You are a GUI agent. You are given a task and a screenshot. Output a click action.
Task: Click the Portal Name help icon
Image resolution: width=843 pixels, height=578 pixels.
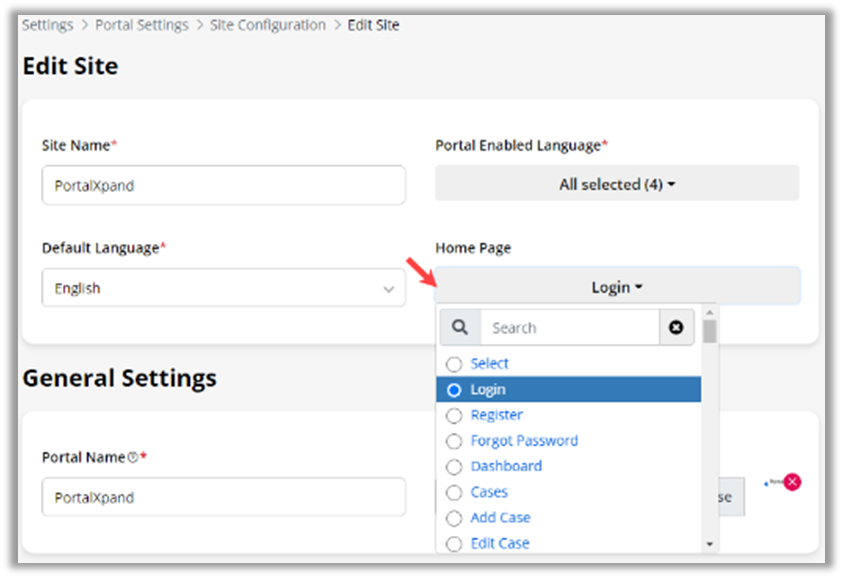[x=133, y=458]
